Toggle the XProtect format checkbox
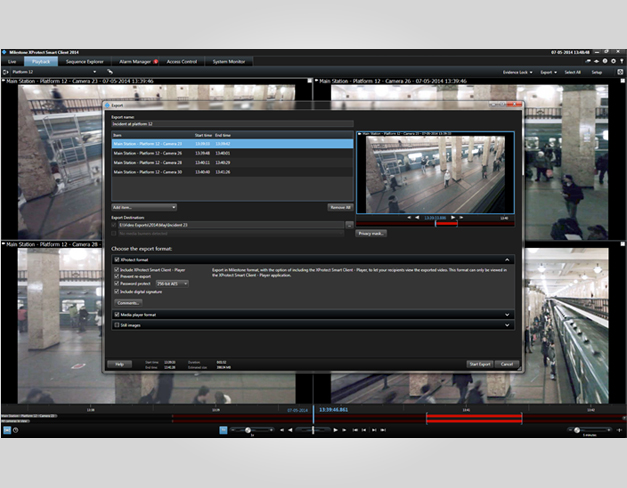This screenshot has height=488, width=627. [116, 259]
